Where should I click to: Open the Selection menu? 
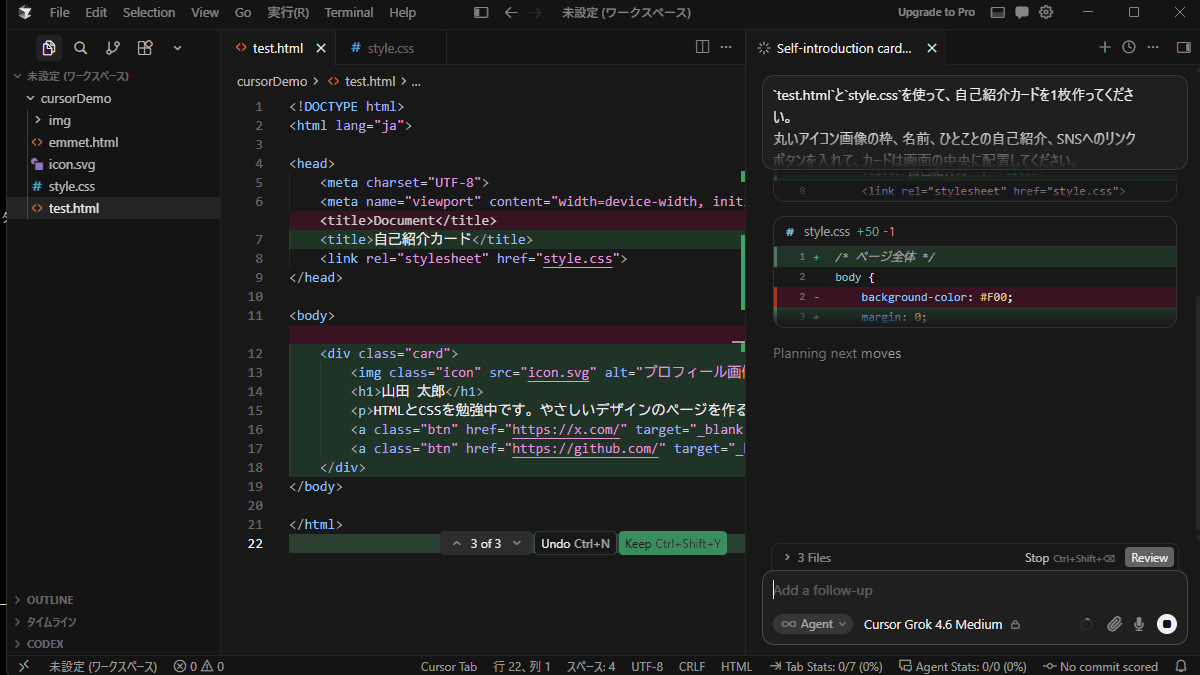(149, 13)
